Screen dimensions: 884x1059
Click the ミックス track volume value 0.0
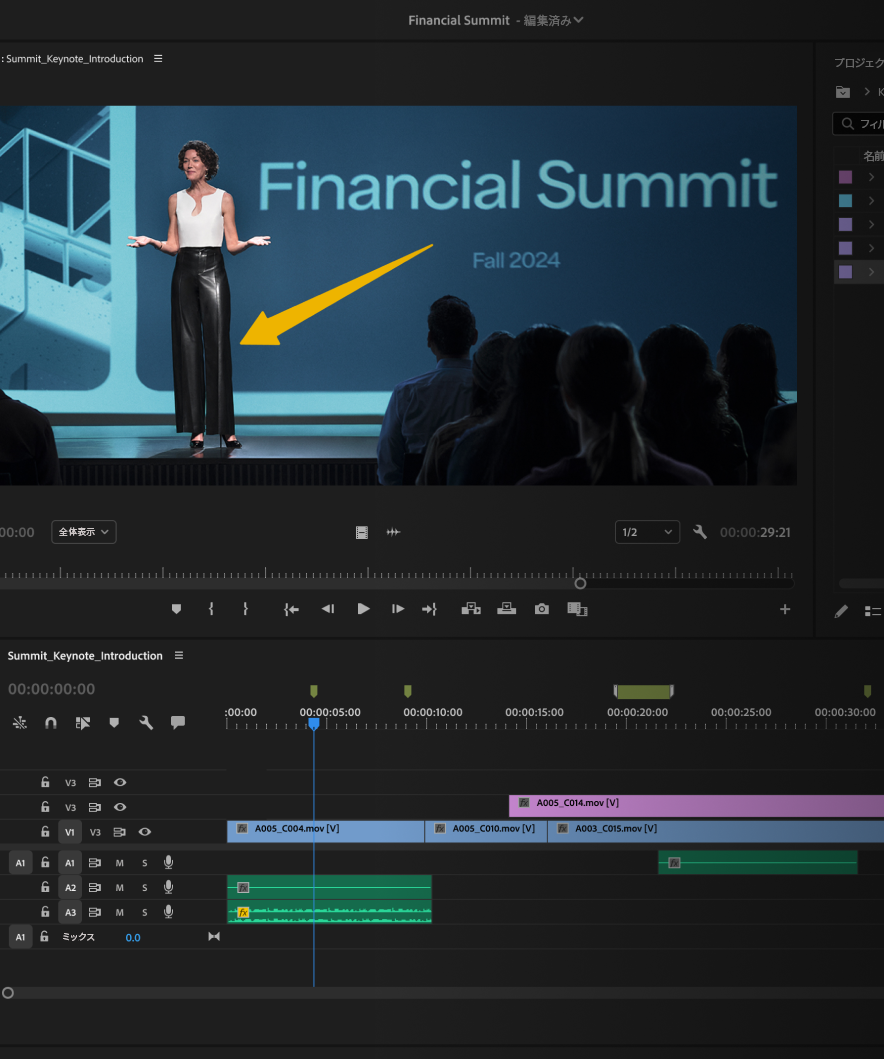click(x=133, y=937)
